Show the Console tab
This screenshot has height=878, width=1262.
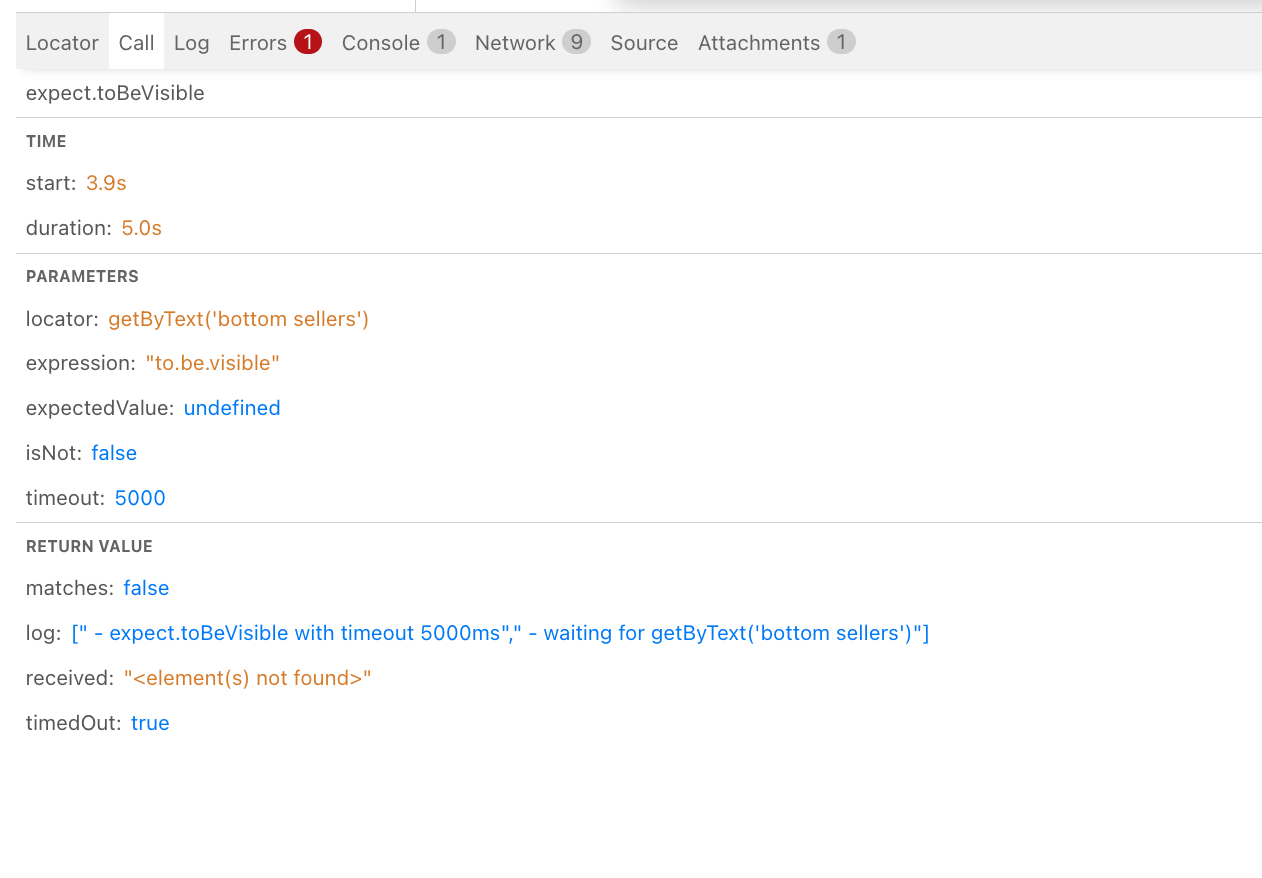380,43
